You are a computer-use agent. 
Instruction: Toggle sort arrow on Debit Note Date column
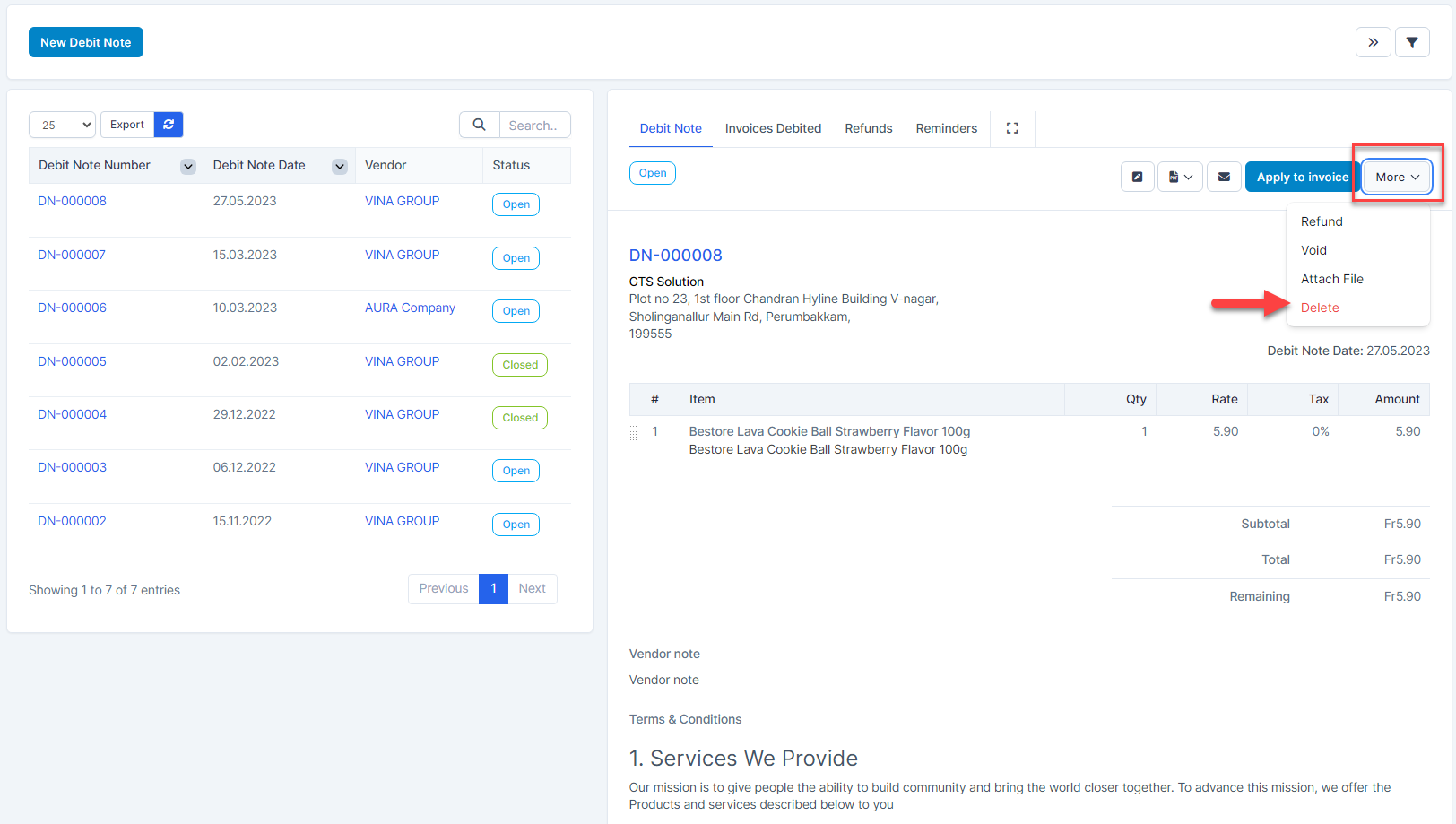tap(340, 166)
